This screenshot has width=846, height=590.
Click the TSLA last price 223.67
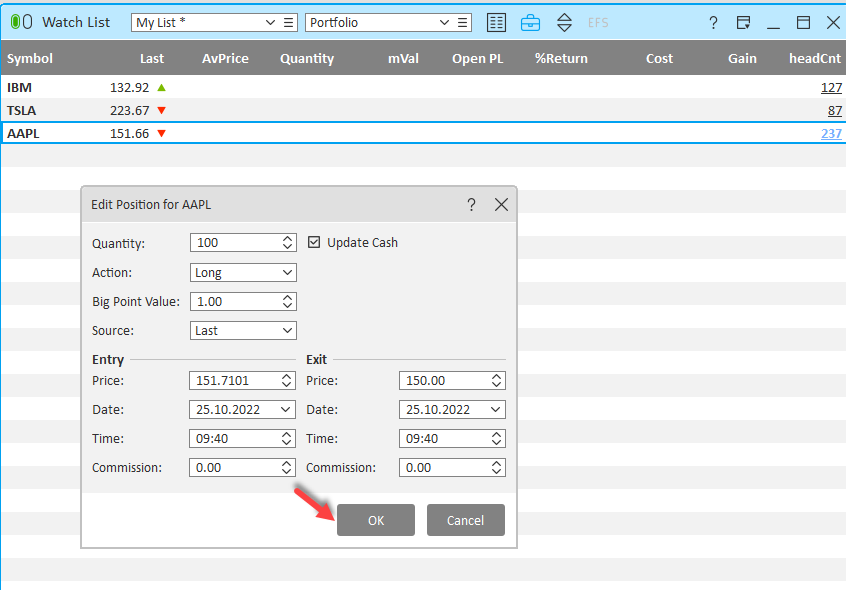[129, 111]
